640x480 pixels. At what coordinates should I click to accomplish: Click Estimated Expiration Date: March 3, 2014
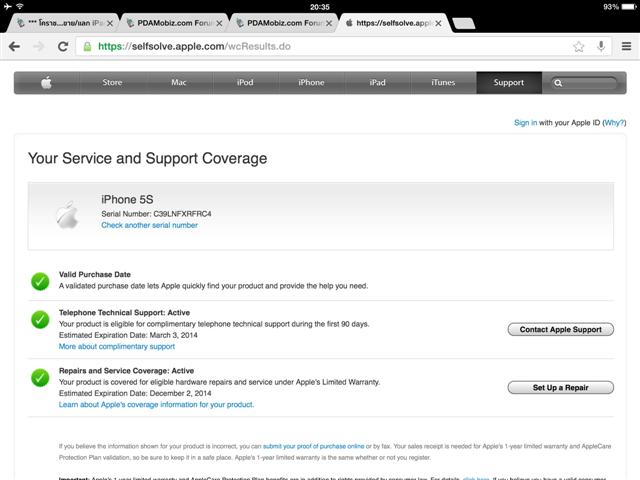128,335
